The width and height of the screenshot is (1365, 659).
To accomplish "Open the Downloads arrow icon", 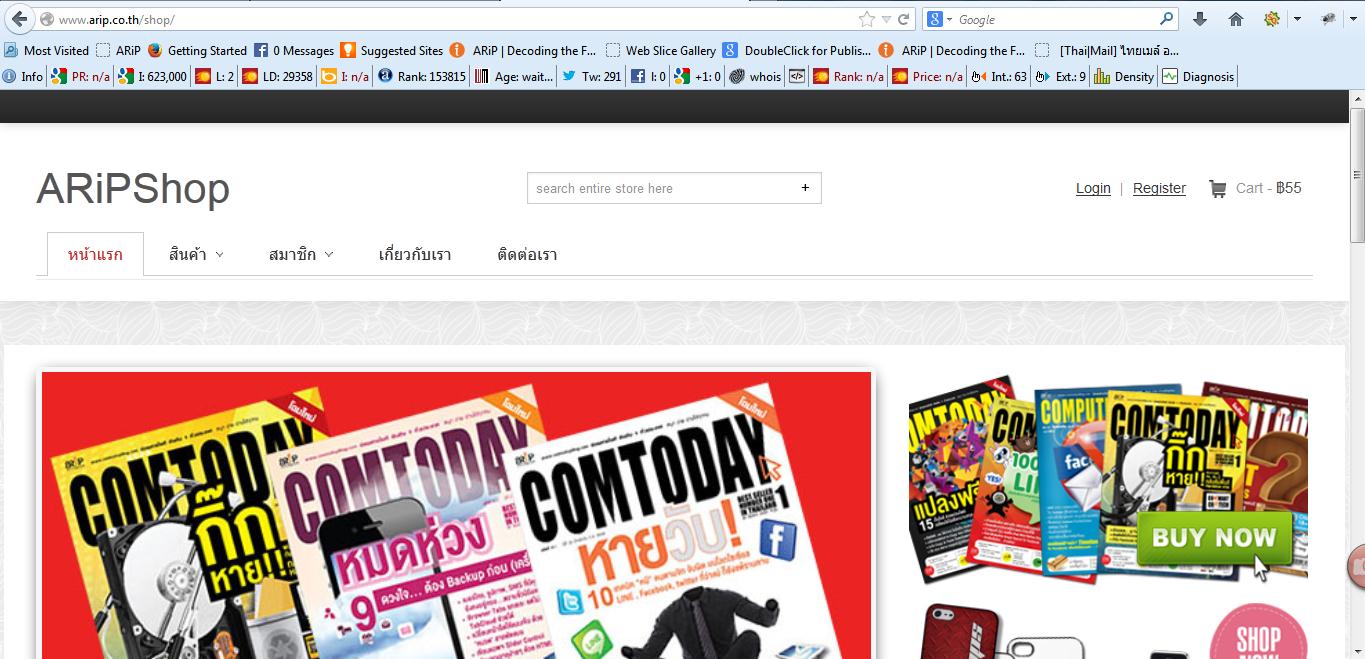I will pyautogui.click(x=1200, y=19).
